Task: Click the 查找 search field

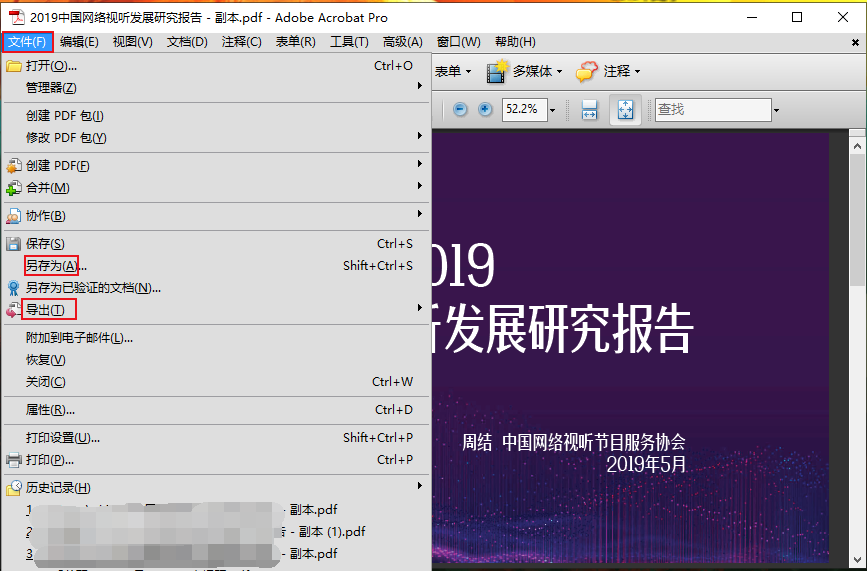Action: [713, 109]
